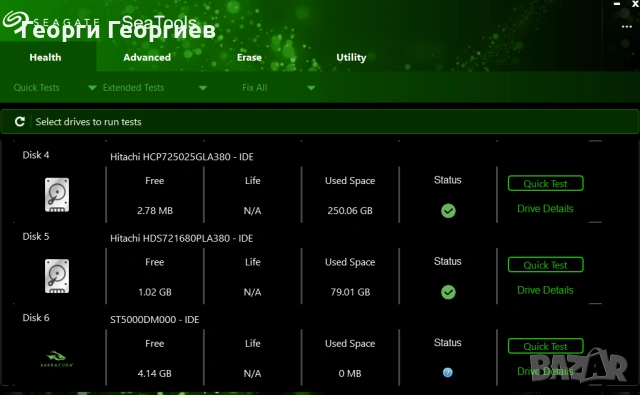
Task: Click the 250.06 GB used space value
Action: (x=350, y=211)
